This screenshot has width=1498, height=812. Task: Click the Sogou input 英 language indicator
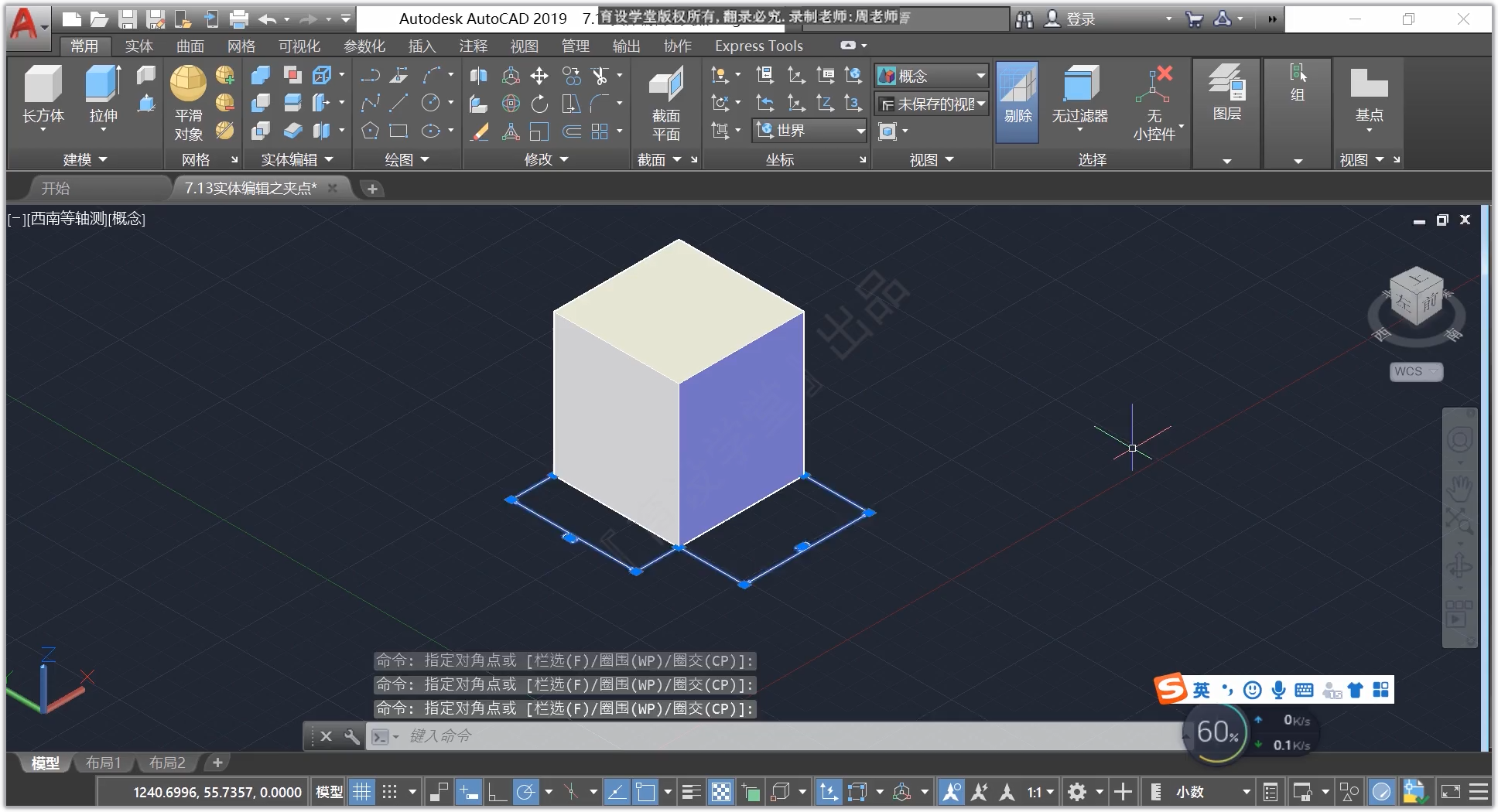coord(1201,690)
